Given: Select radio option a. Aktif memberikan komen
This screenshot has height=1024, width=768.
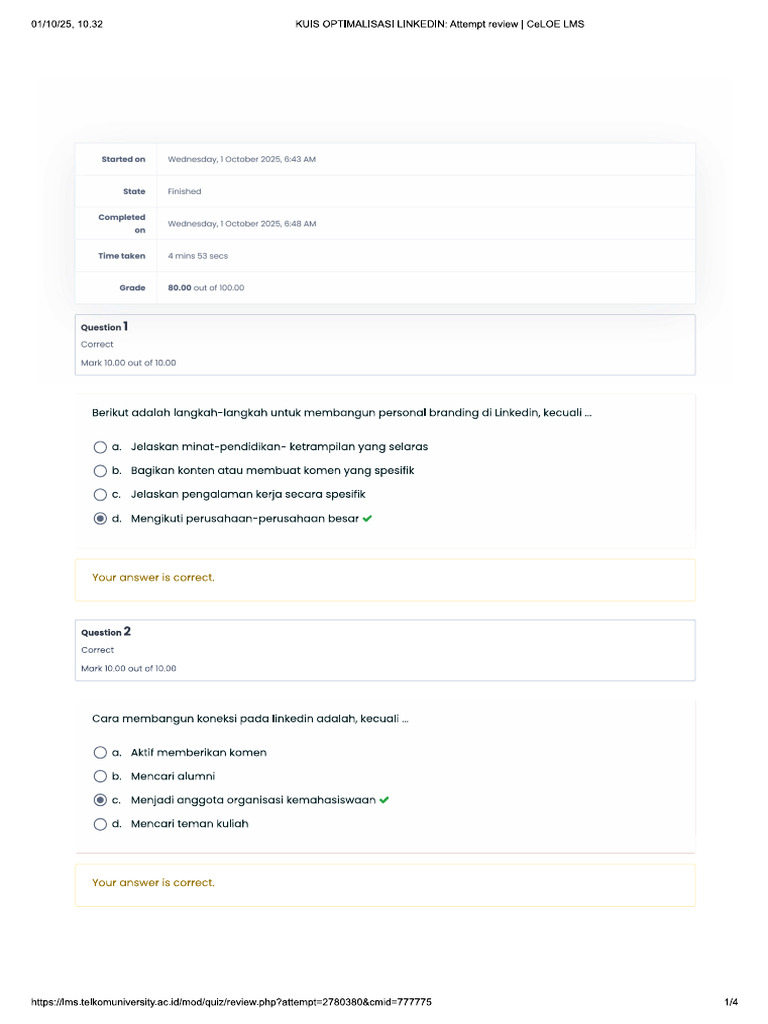Looking at the screenshot, I should tap(100, 753).
